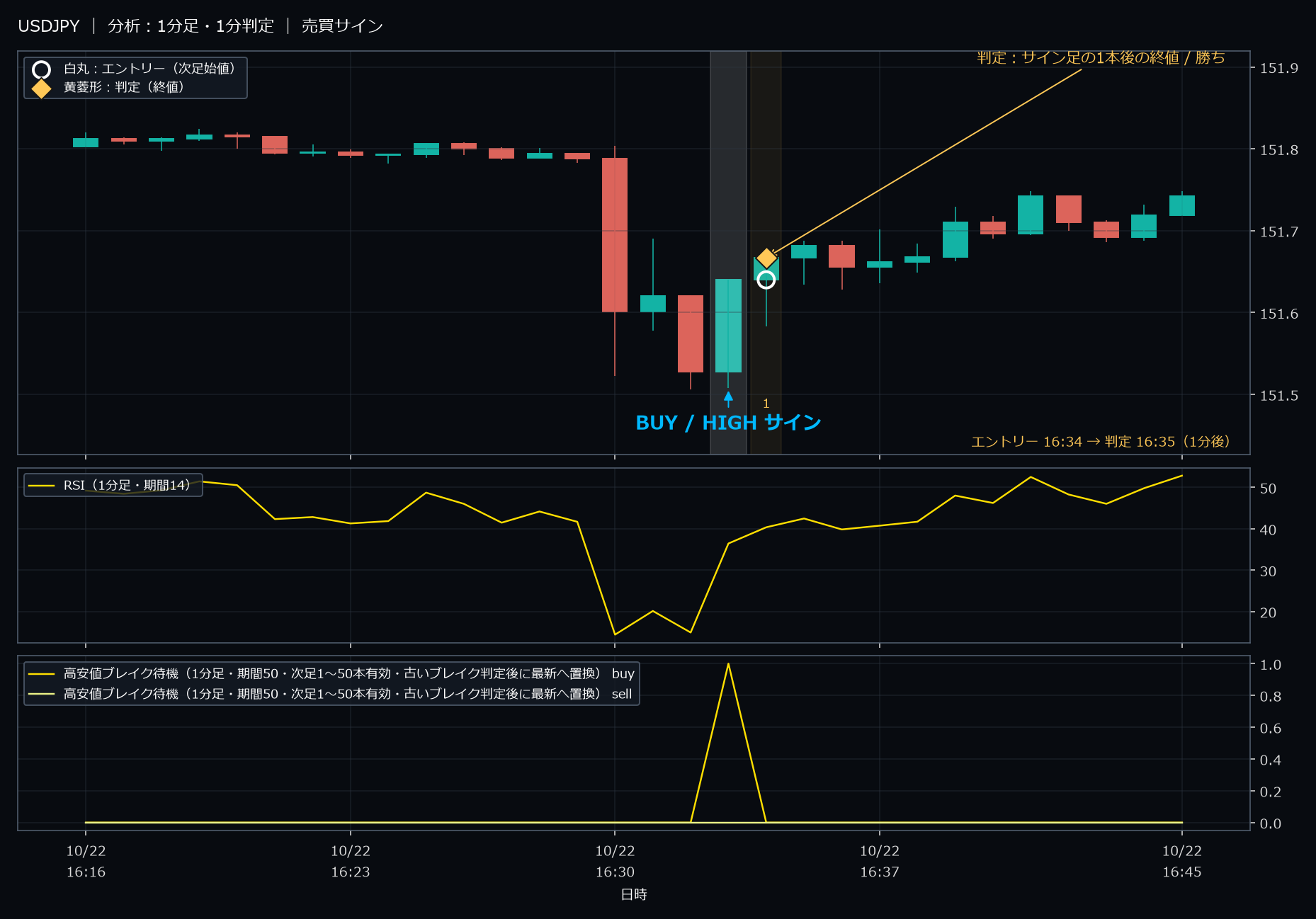
Task: Click the 10/22 16:45 time label
Action: (1181, 861)
